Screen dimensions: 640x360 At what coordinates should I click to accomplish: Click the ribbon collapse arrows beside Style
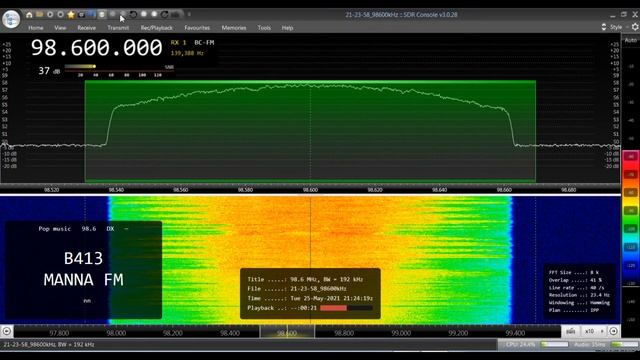604,27
